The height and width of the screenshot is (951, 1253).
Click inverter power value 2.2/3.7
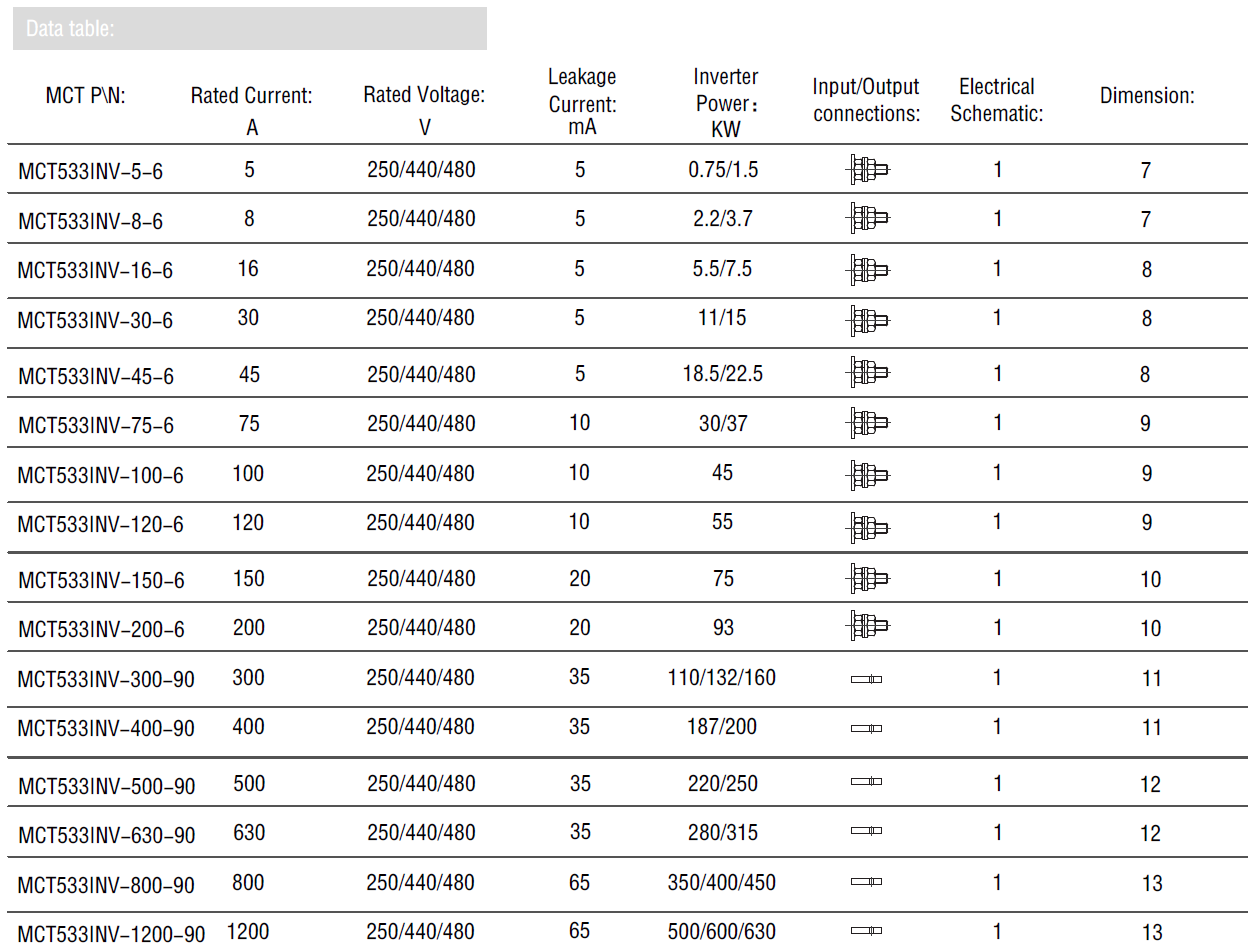tap(723, 218)
